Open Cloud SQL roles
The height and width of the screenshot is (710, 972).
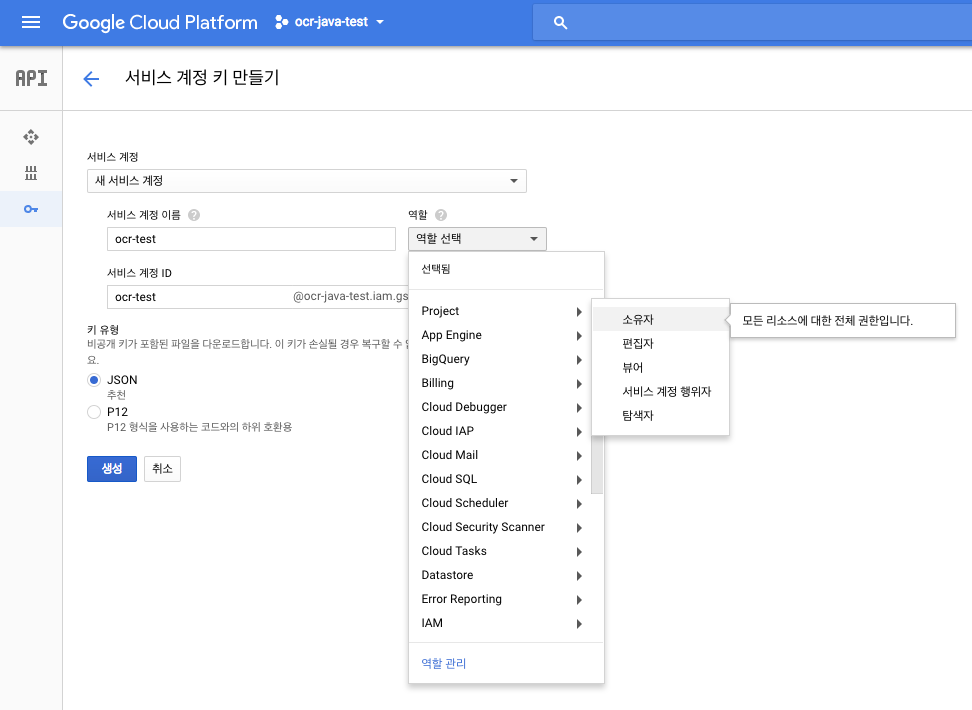click(x=502, y=479)
